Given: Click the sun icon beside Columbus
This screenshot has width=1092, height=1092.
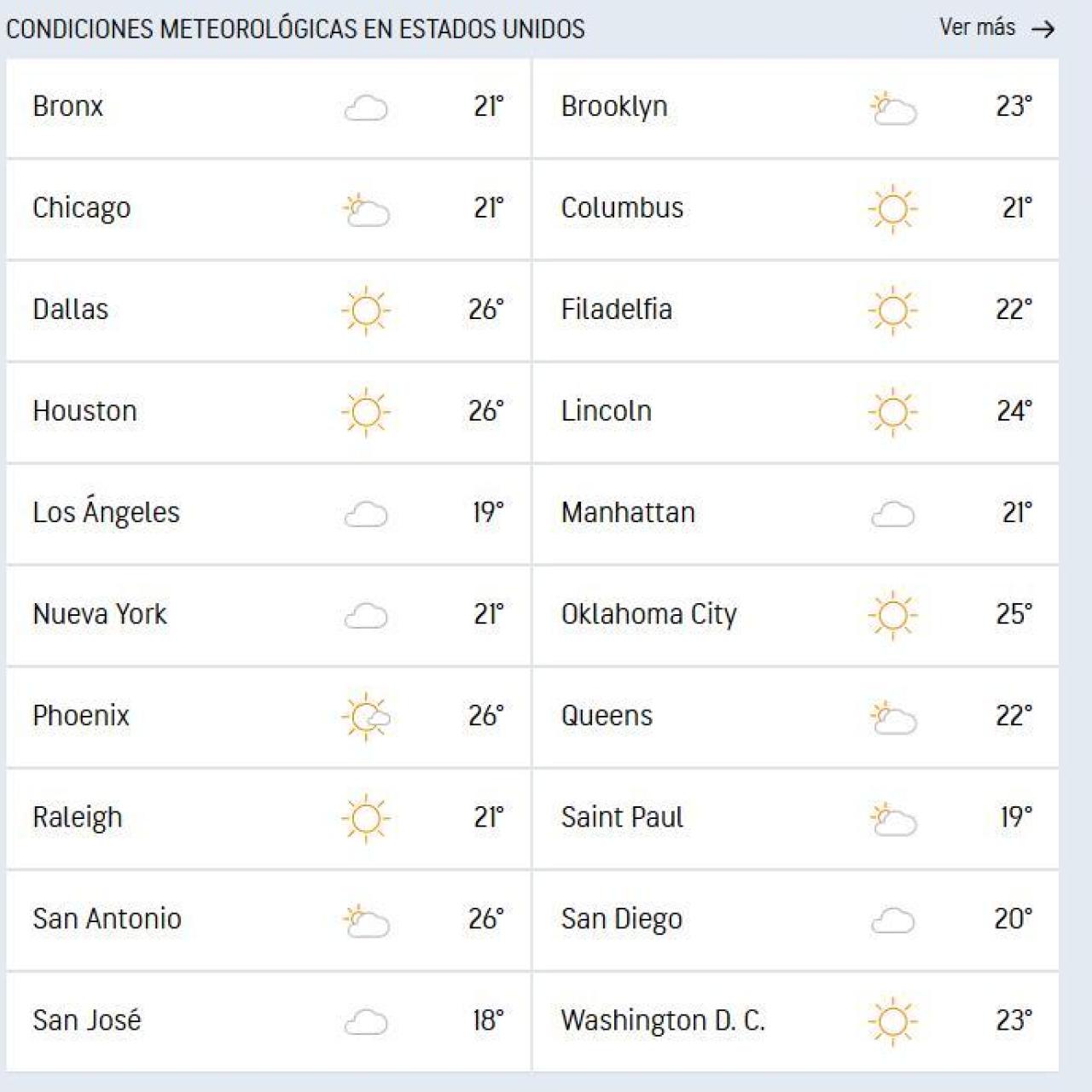Looking at the screenshot, I should pos(892,208).
